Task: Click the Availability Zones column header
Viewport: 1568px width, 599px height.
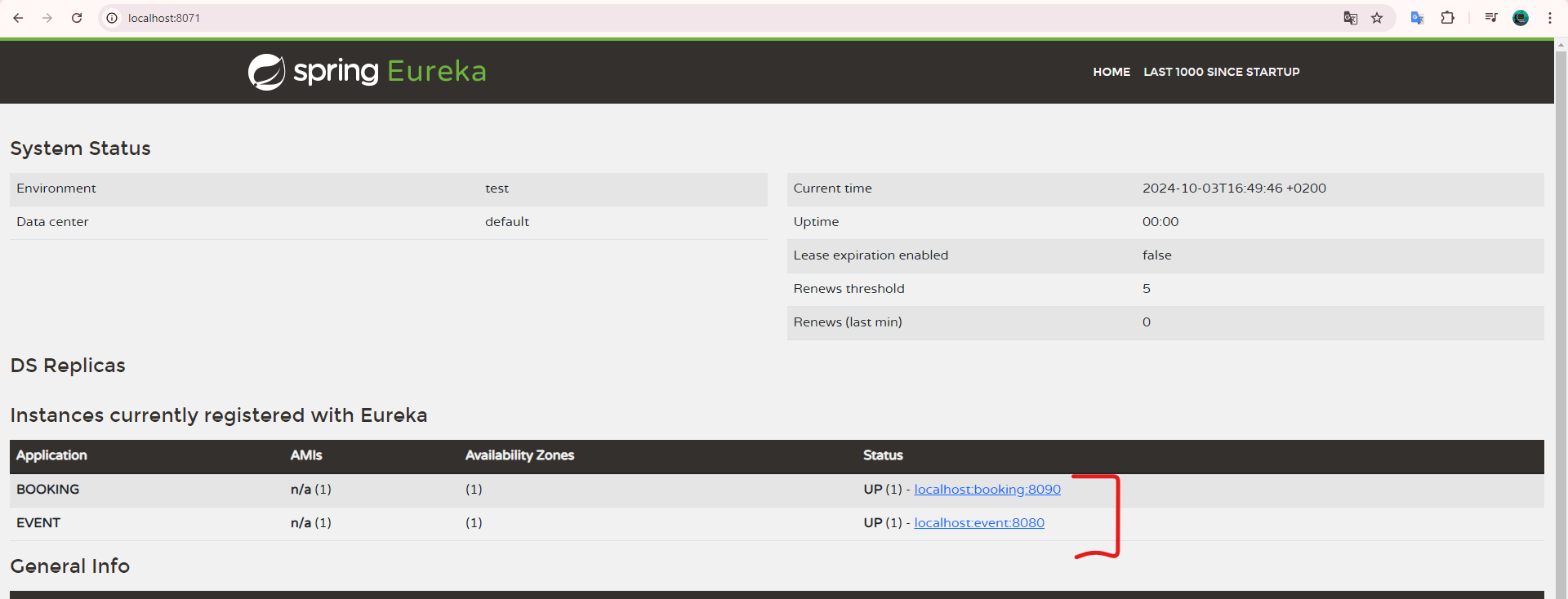Action: click(519, 455)
